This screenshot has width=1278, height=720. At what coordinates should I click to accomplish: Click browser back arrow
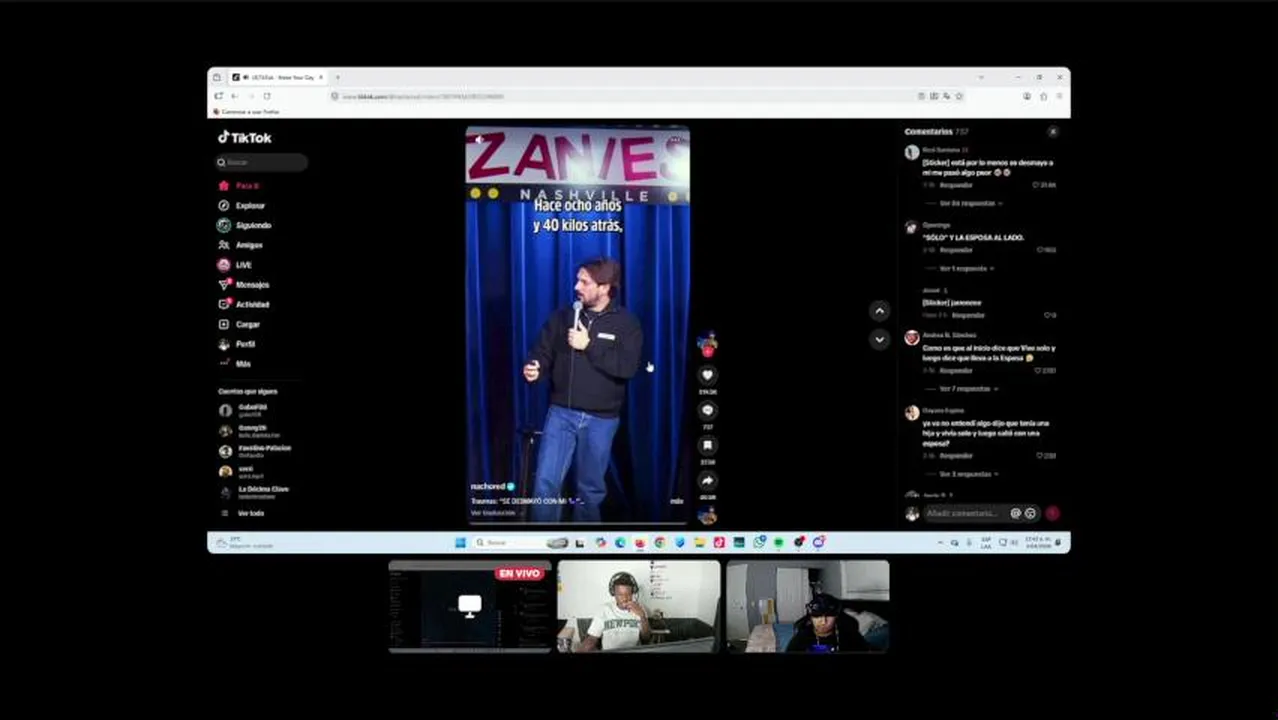[x=234, y=96]
